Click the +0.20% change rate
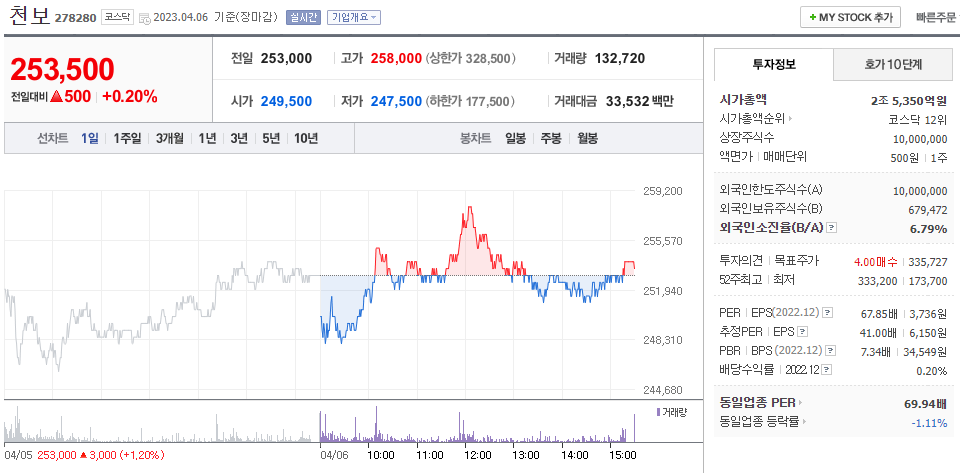 (130, 97)
